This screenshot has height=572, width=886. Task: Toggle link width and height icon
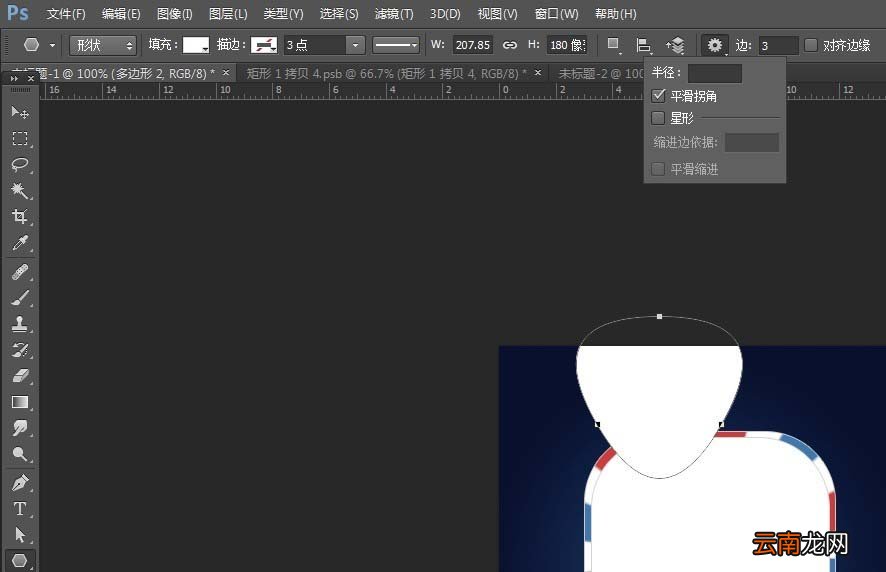(510, 45)
